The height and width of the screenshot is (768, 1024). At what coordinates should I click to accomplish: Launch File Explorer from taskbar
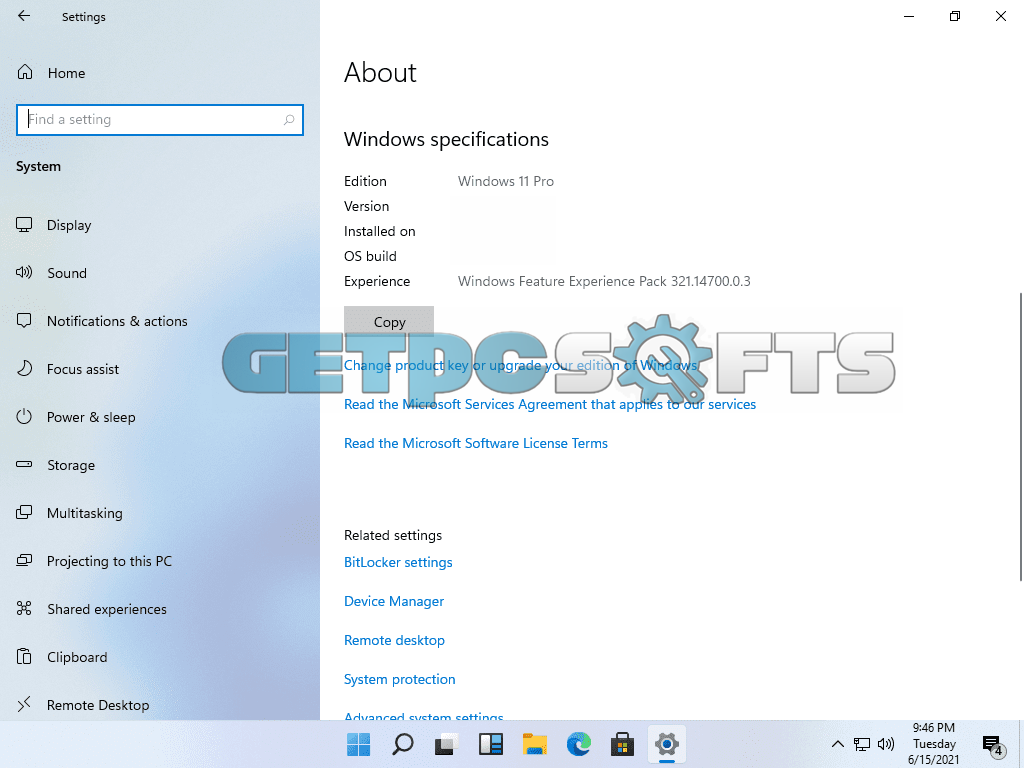click(x=535, y=744)
